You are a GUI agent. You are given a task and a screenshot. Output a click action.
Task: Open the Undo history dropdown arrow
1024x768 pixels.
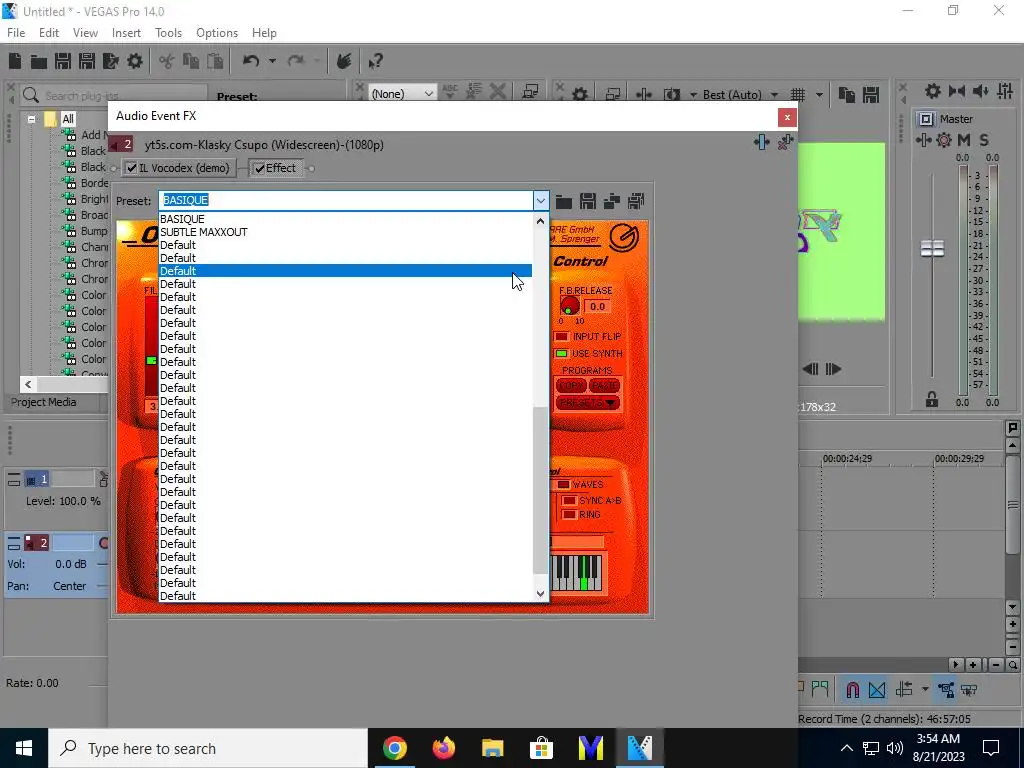(272, 61)
